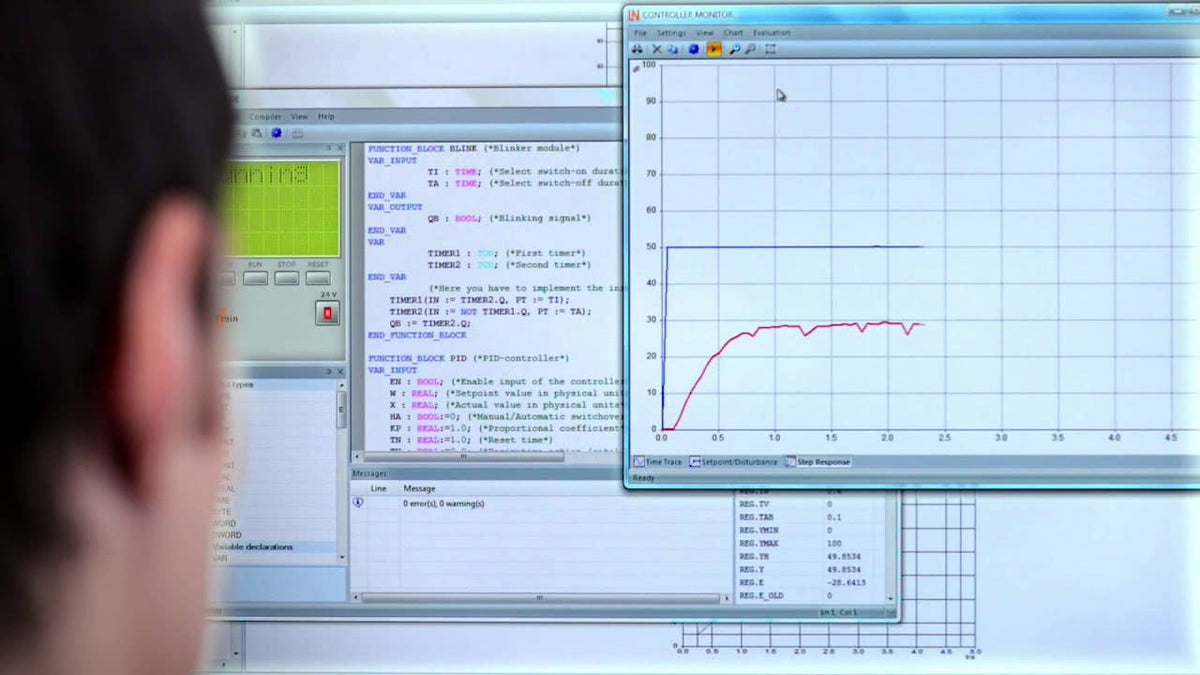Click the zoom-out magnifier in Controller Monitor toolbar
This screenshot has height=675, width=1200.
pyautogui.click(x=750, y=49)
